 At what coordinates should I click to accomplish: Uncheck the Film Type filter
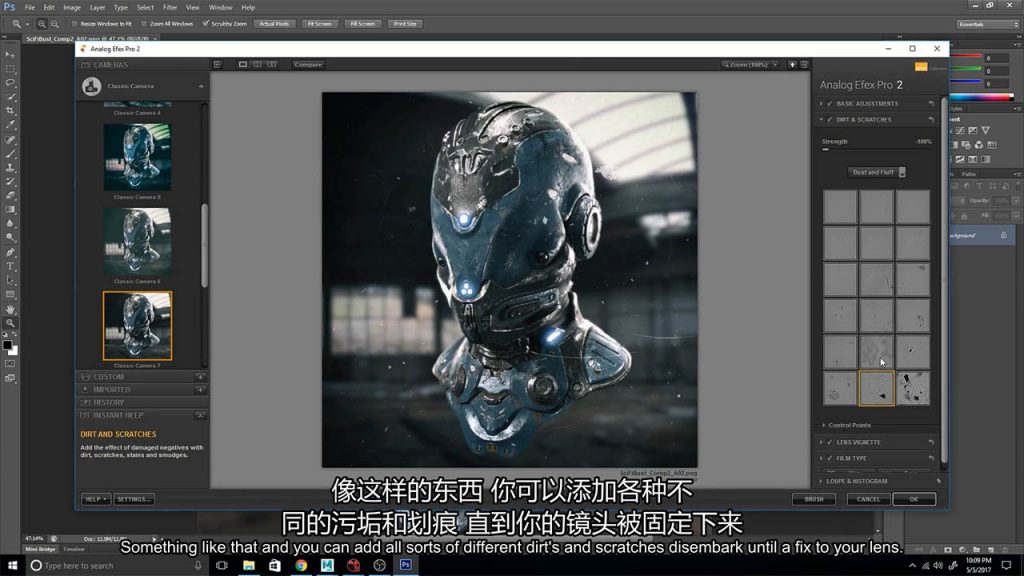(830, 458)
